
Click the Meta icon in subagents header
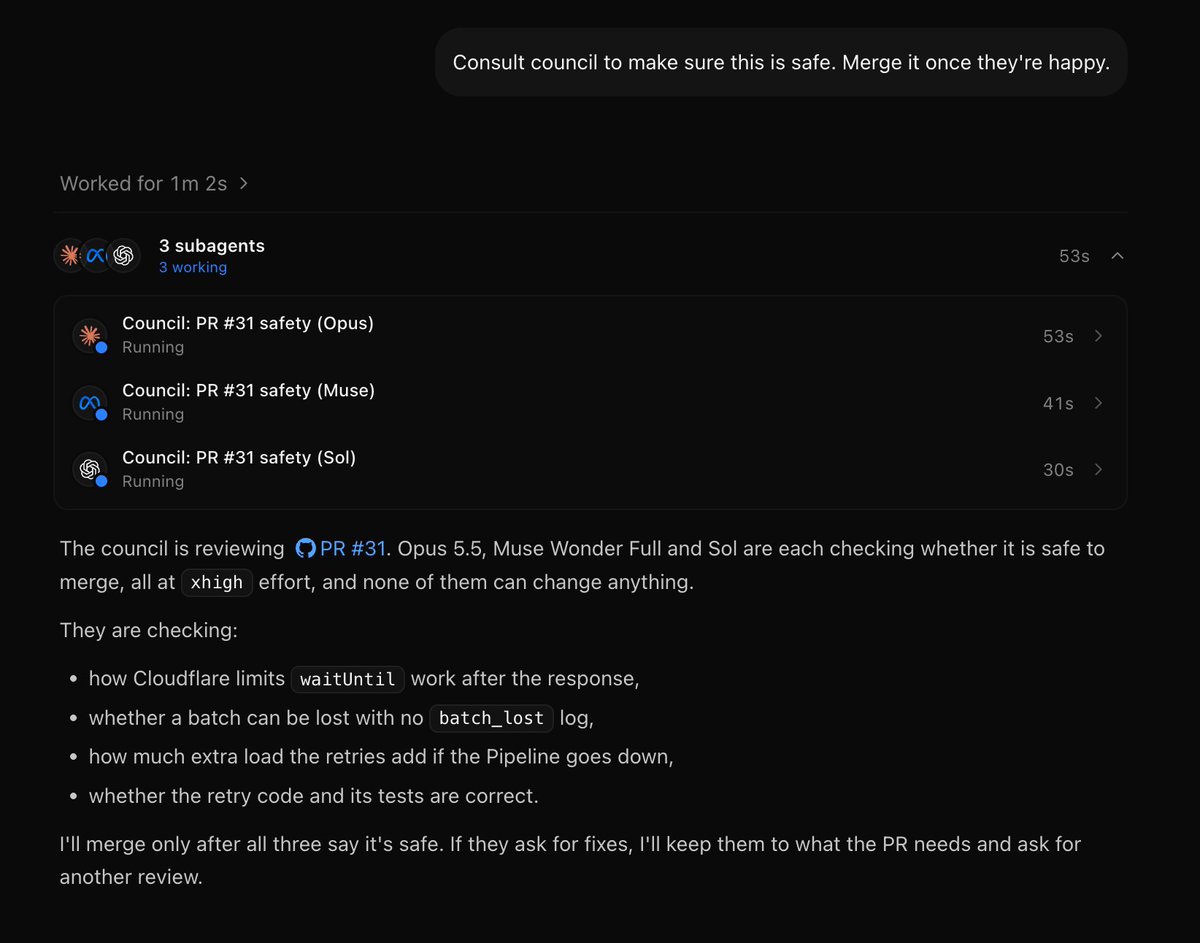click(x=96, y=256)
